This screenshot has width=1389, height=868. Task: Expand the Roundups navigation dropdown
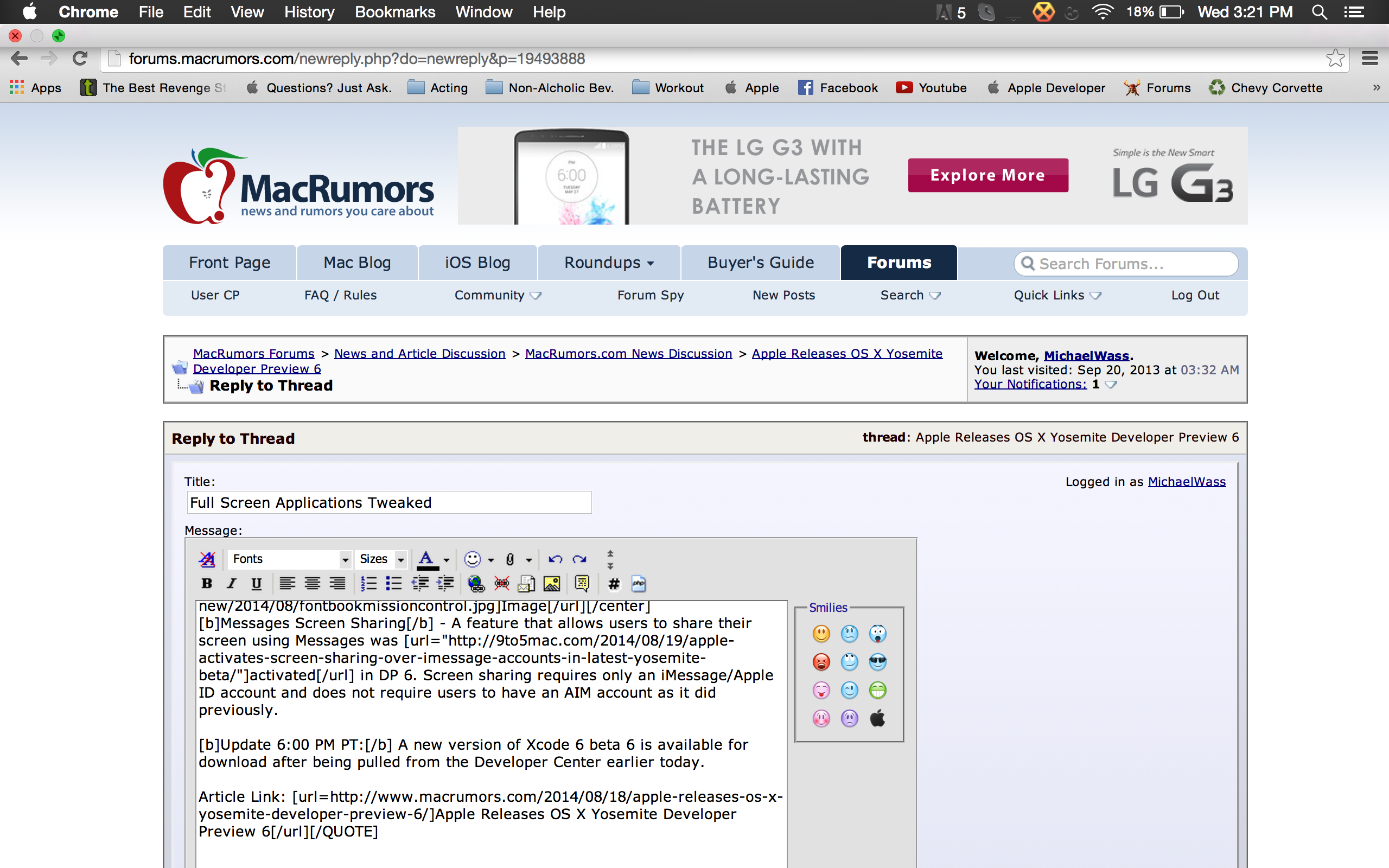608,263
